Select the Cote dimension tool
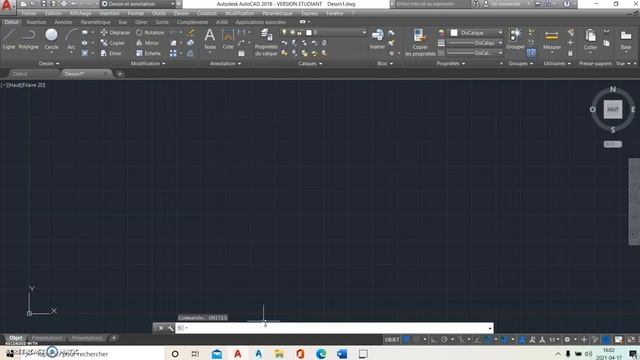 (228, 39)
